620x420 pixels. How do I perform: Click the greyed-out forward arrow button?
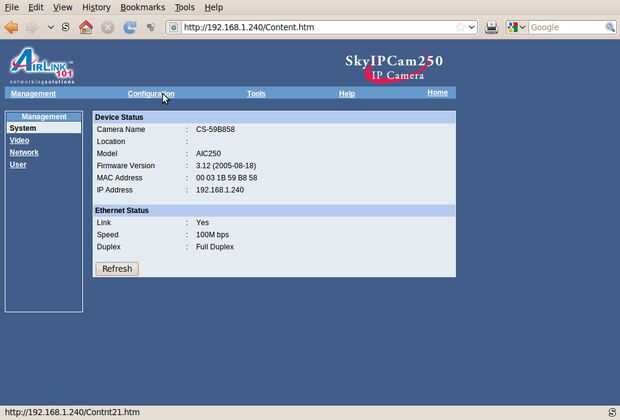(32, 27)
